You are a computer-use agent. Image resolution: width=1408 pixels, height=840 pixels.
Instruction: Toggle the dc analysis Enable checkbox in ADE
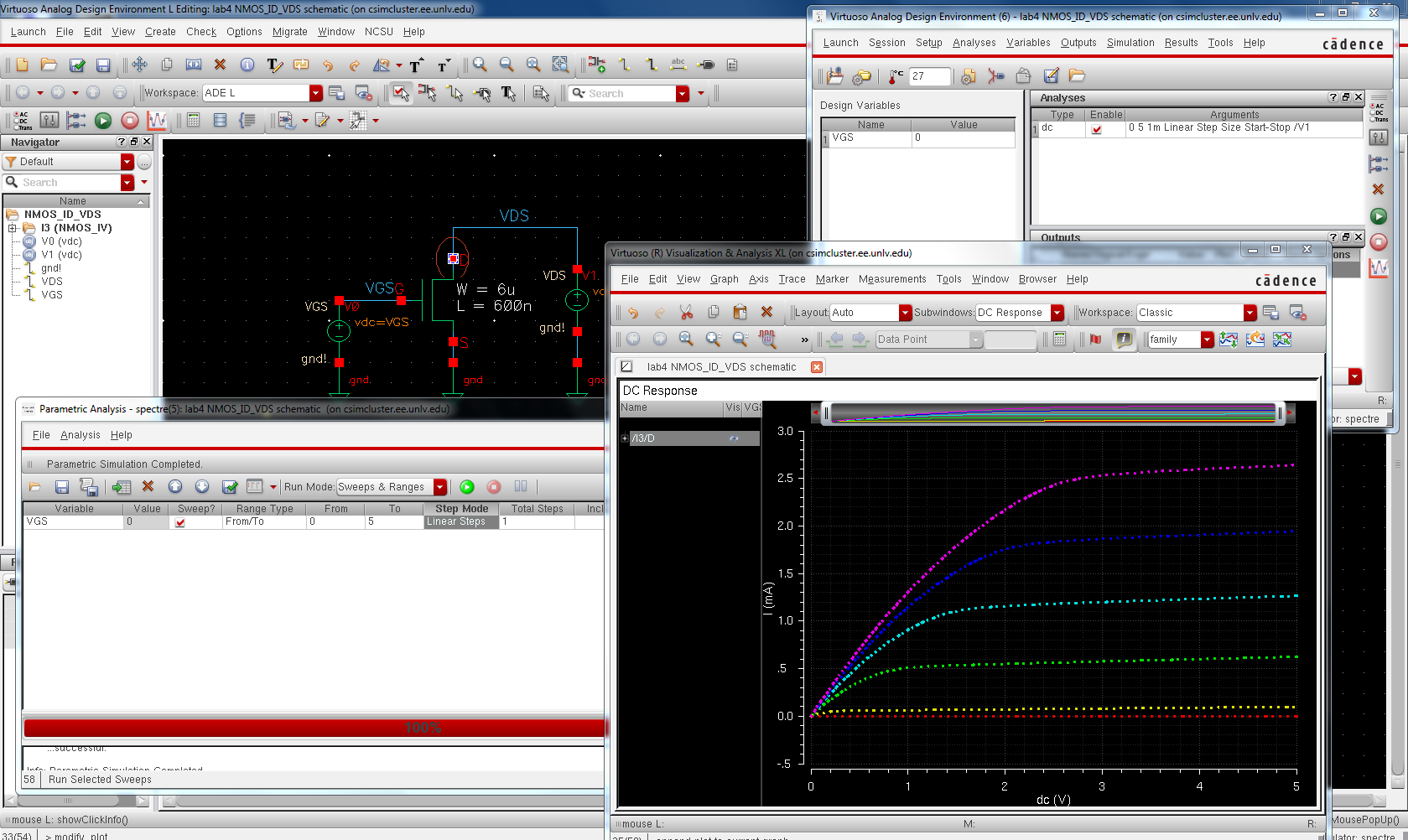(1097, 129)
